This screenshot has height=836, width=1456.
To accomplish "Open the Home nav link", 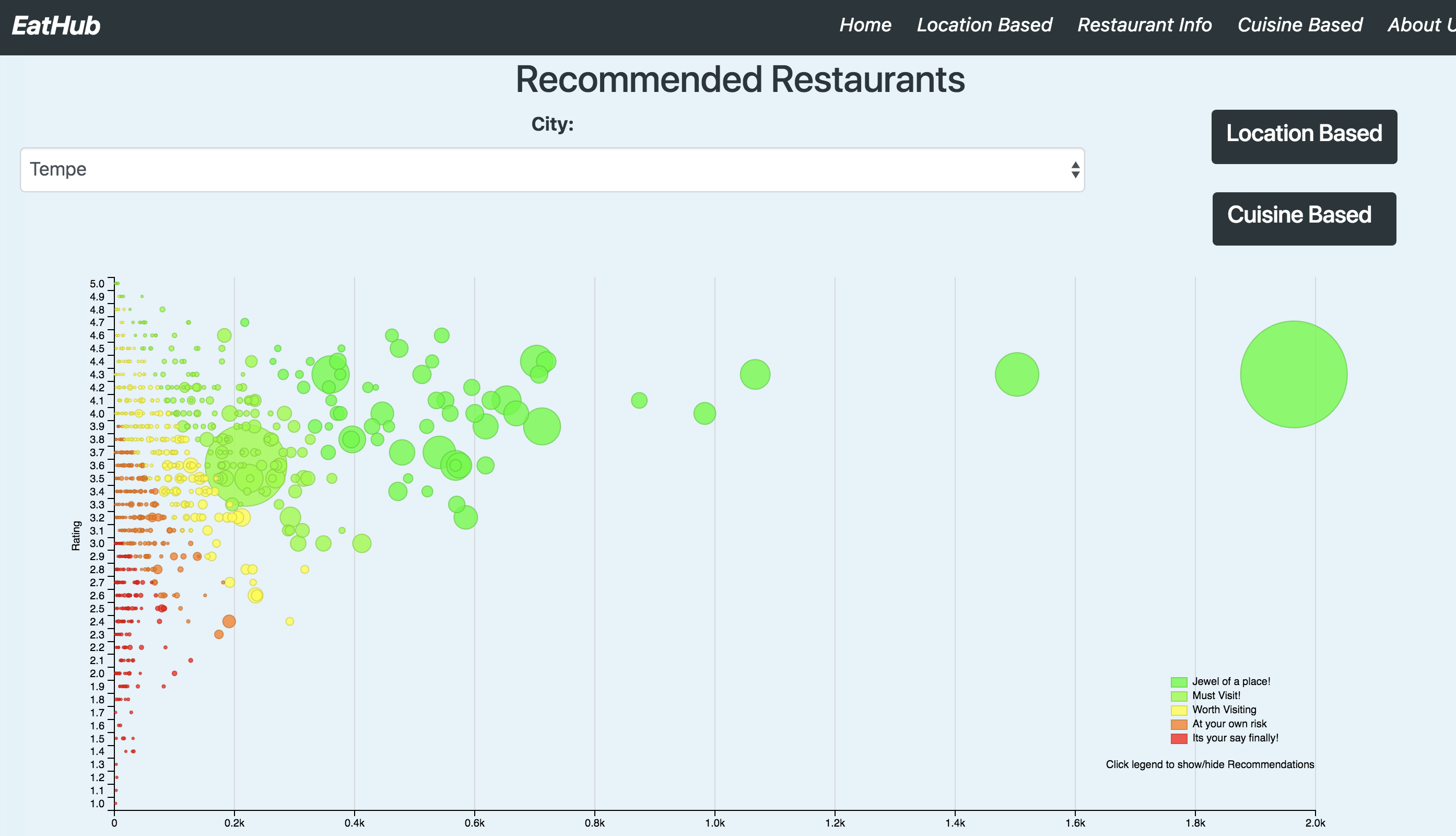I will [865, 25].
